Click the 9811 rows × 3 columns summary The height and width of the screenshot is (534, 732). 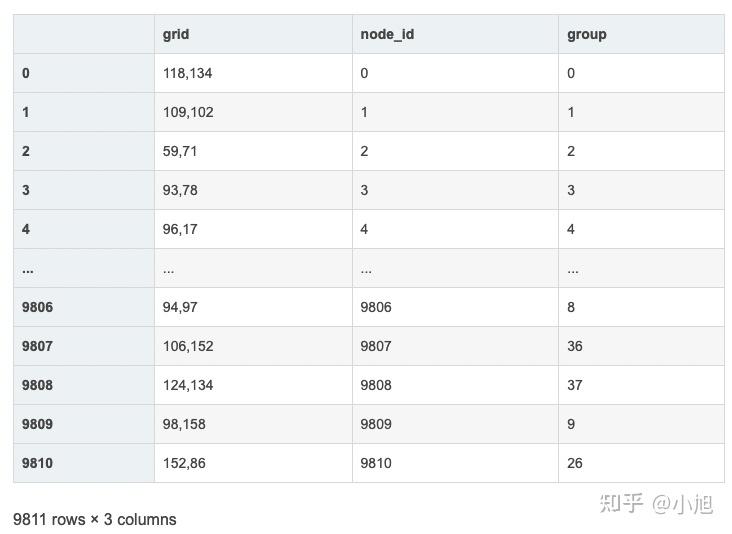coord(95,519)
